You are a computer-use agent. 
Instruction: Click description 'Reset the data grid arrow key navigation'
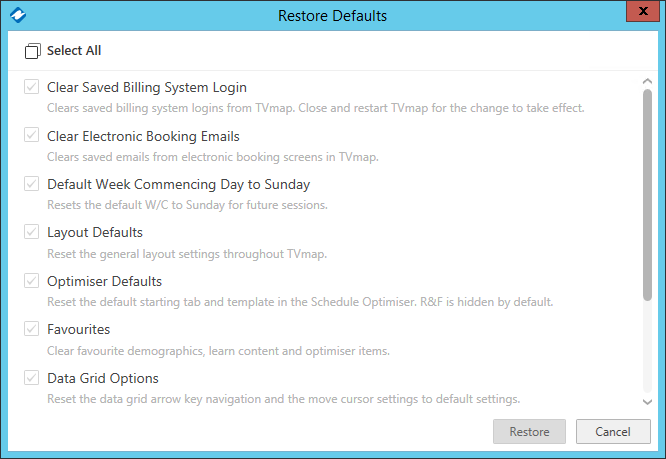coord(283,399)
